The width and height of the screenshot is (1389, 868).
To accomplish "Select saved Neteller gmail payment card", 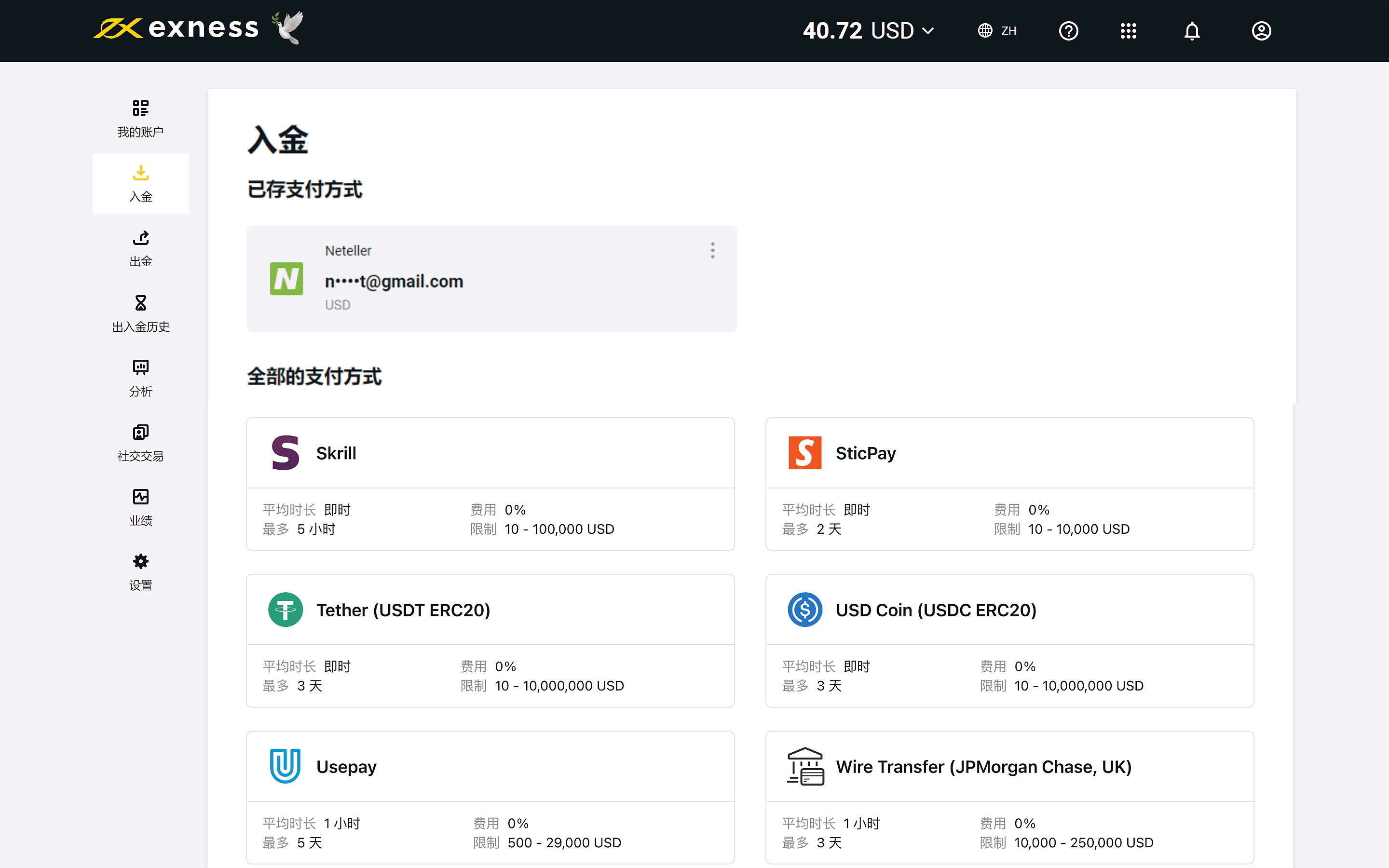I will (491, 279).
